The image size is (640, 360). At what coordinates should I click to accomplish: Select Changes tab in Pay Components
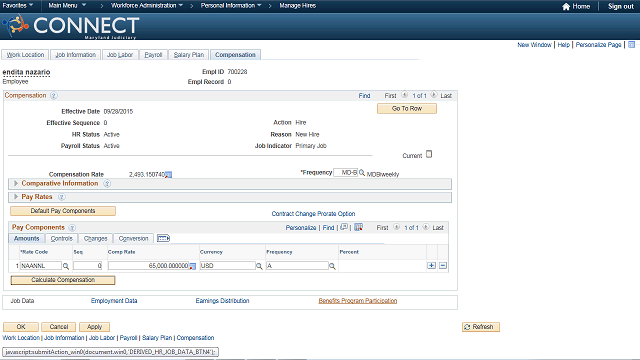[x=96, y=238]
